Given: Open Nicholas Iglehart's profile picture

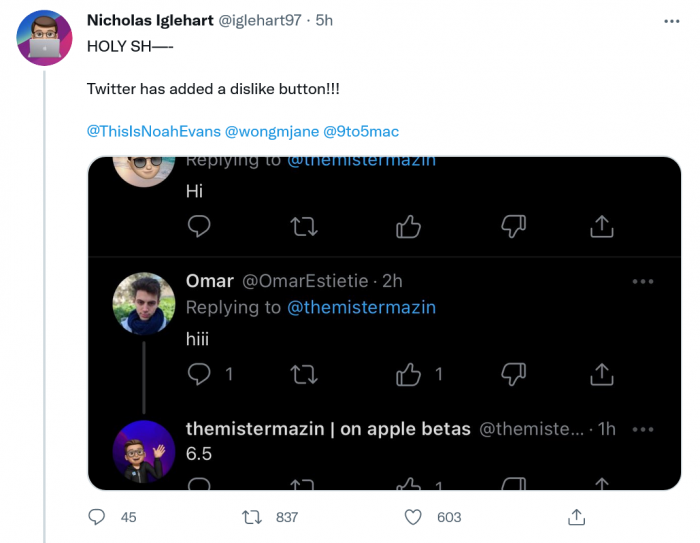Looking at the screenshot, I should 45,37.
